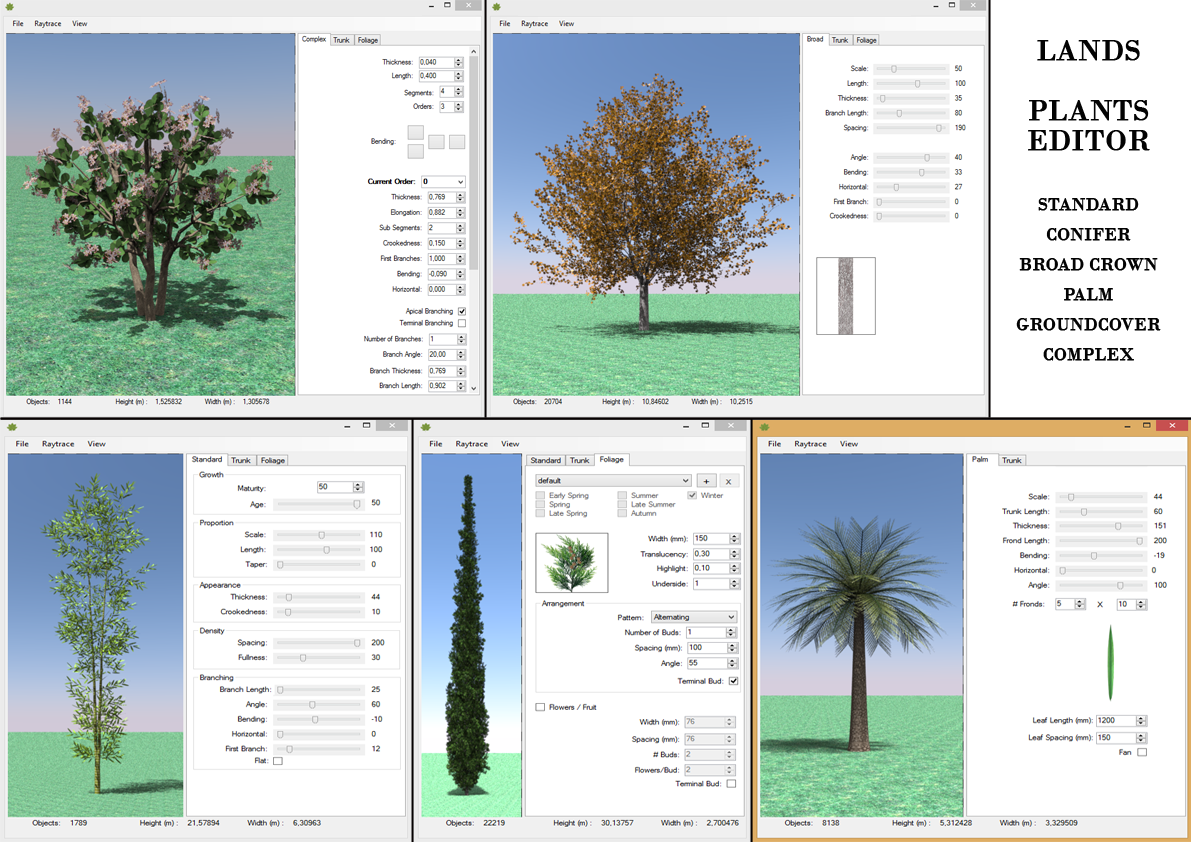Open the default foliage preset dropdown

coord(613,481)
